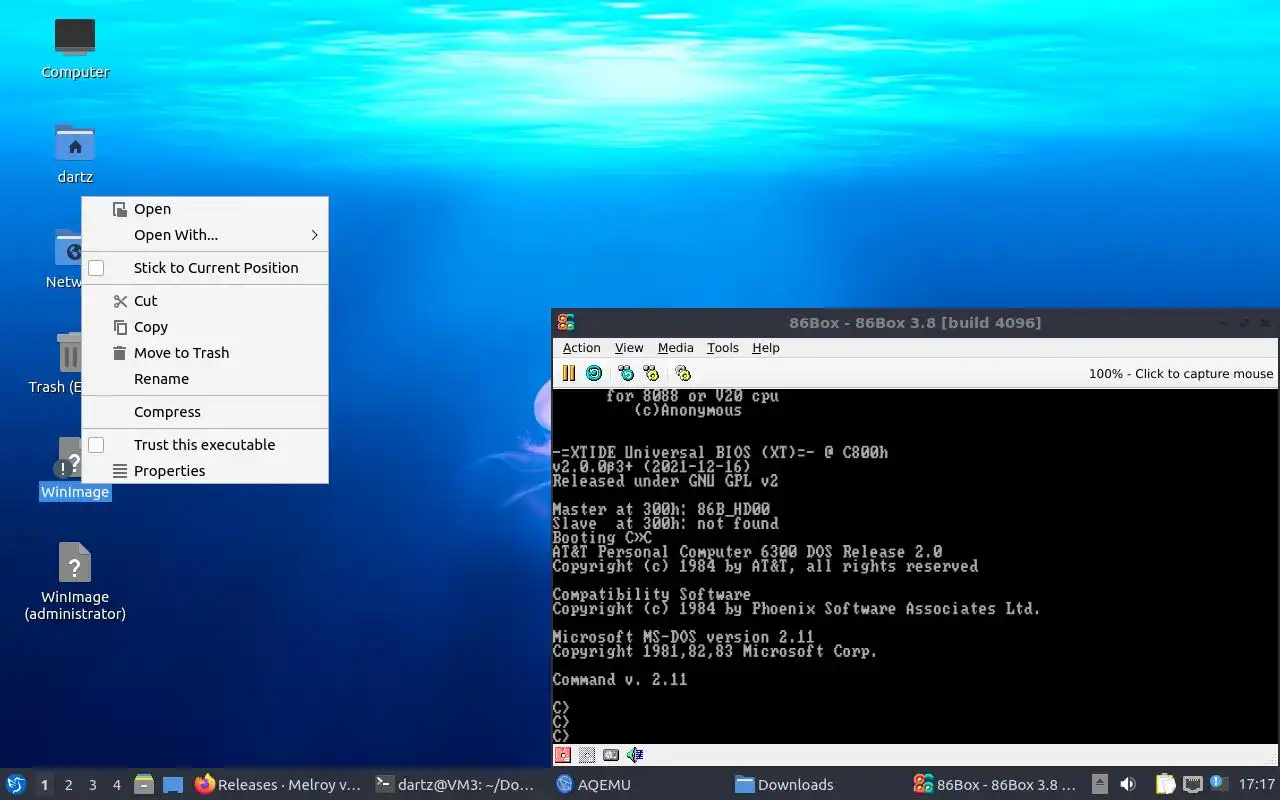The height and width of the screenshot is (800, 1280).
Task: Open the Lubuntu start menu bird icon
Action: point(16,785)
